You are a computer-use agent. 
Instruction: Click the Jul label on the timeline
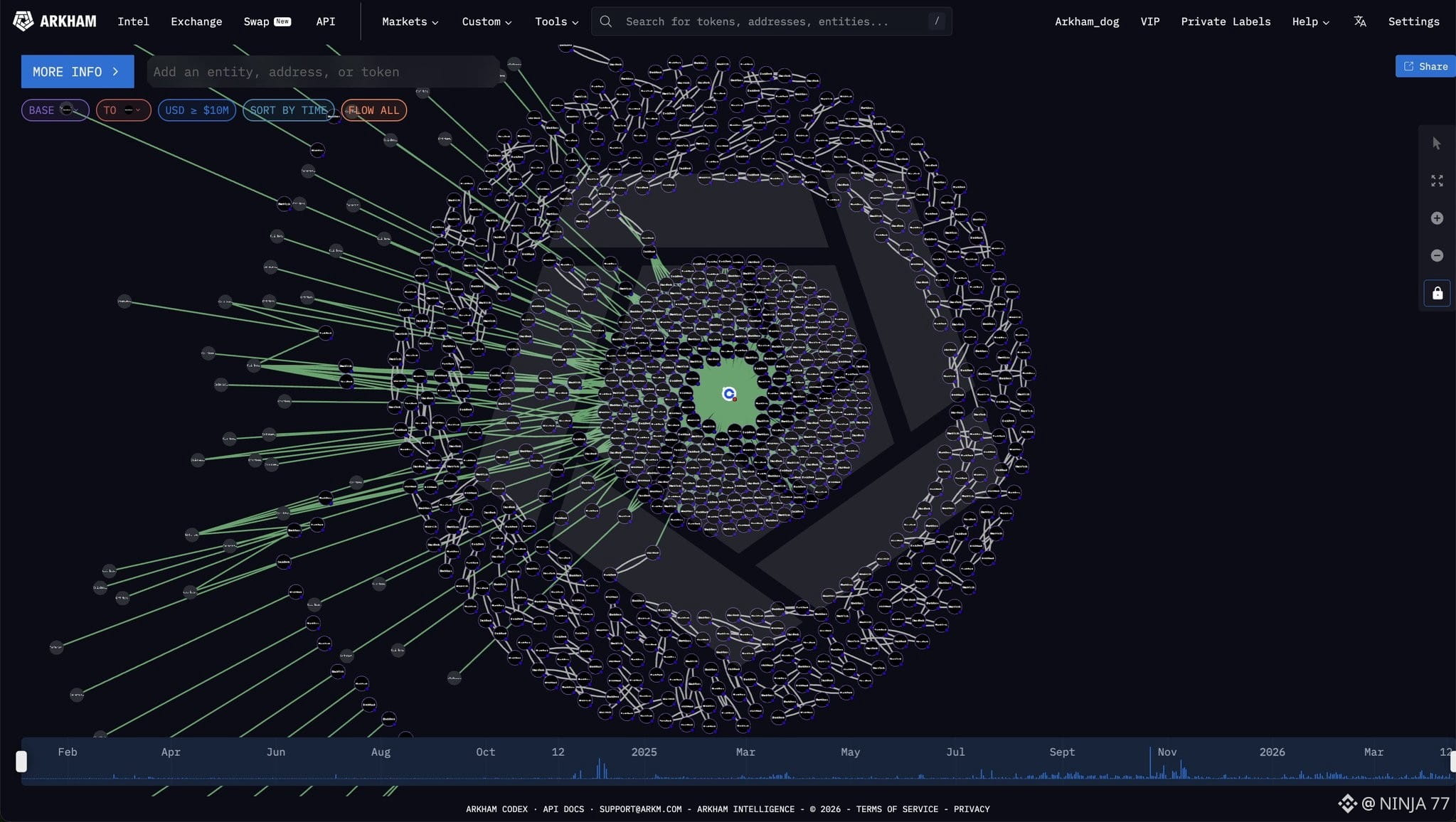click(x=956, y=752)
